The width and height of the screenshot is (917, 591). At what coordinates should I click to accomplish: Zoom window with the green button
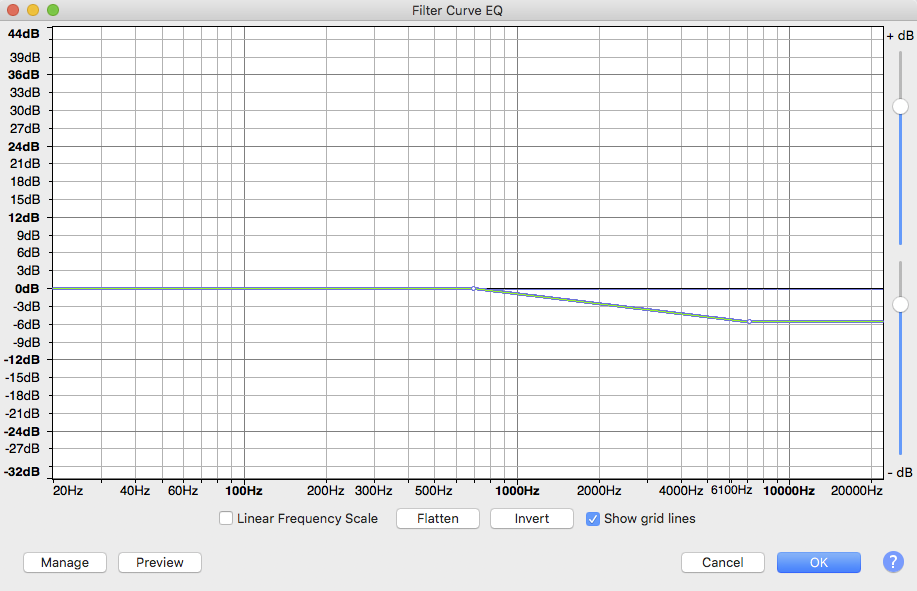[53, 10]
